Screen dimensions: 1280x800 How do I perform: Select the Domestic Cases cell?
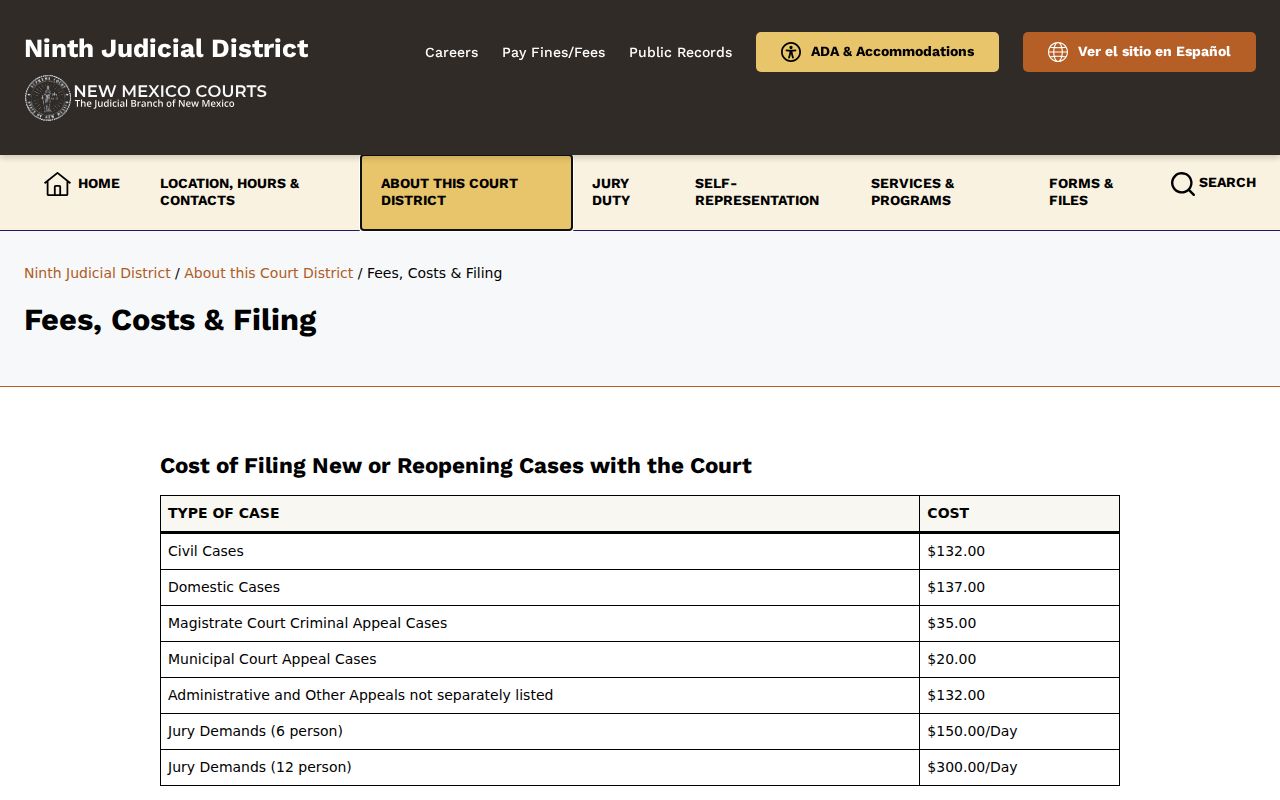(x=540, y=587)
